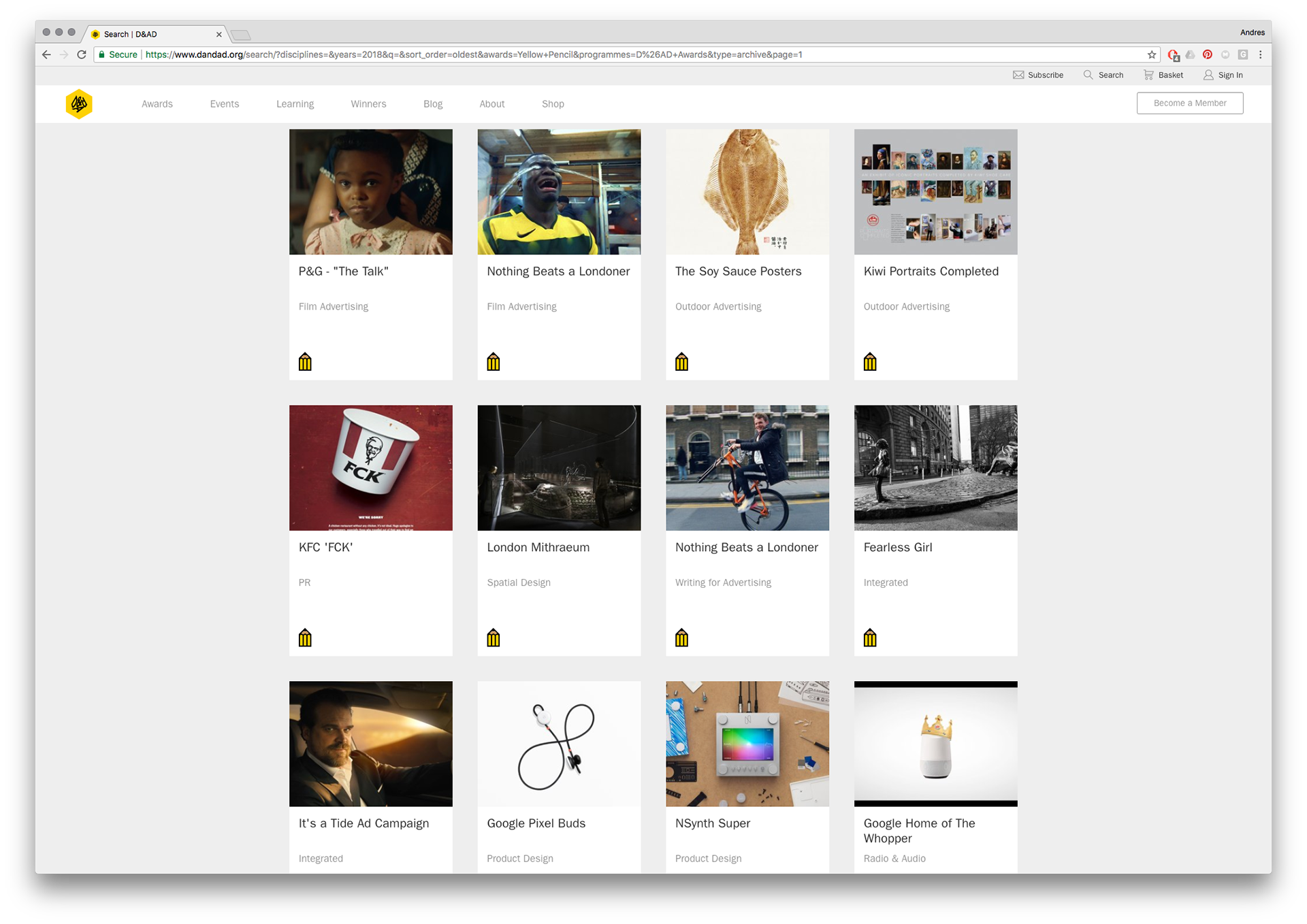Screen dimensions: 1307x924
Task: Open Kiwi Portraits Completed title link
Action: click(x=931, y=271)
